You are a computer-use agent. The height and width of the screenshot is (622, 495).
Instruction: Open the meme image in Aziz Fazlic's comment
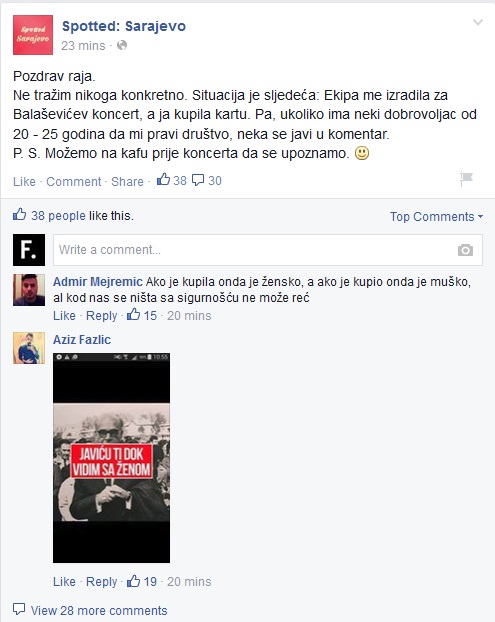111,458
